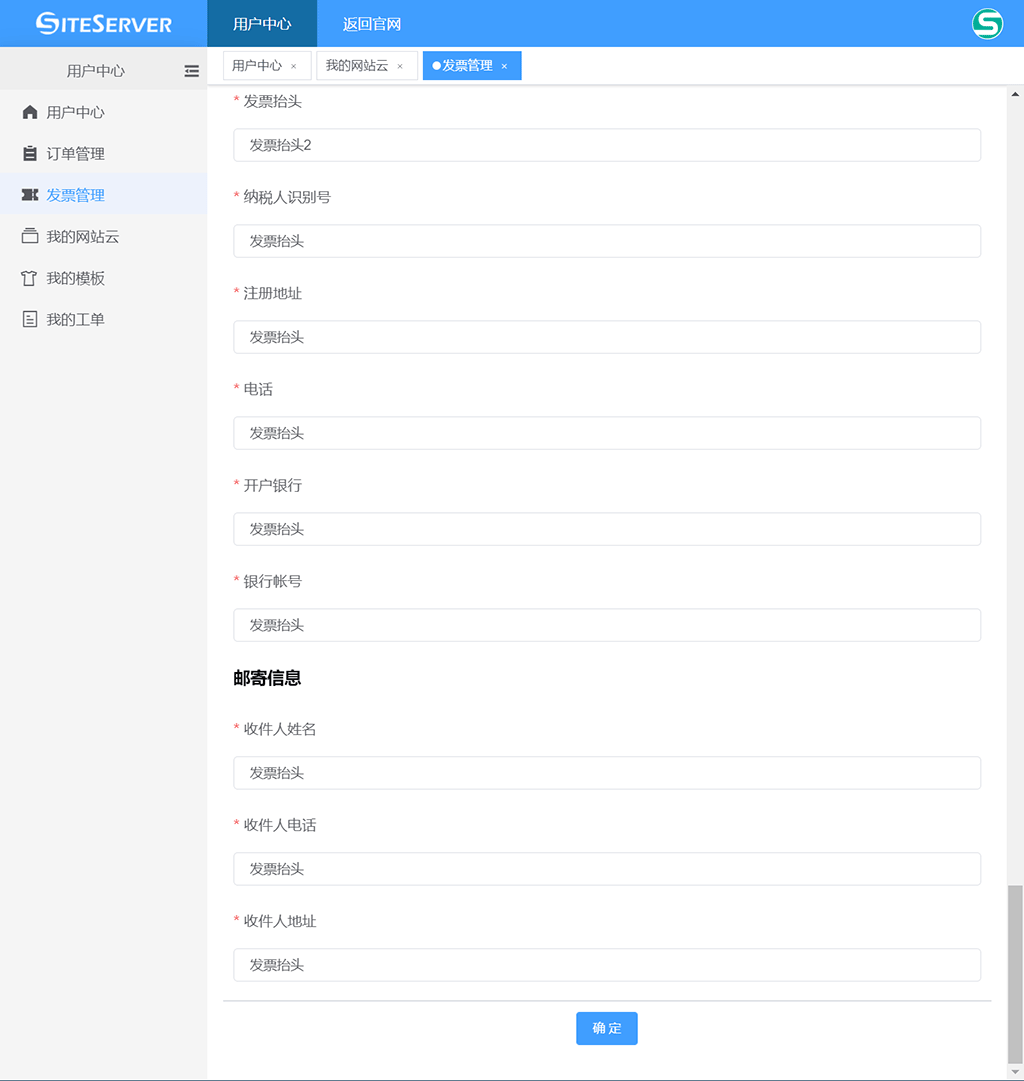
Task: Select 返回官网 in the top navigation
Action: click(x=372, y=24)
